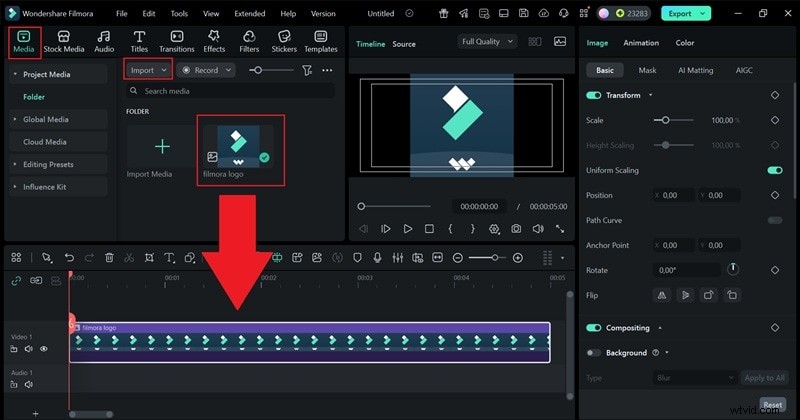Image resolution: width=800 pixels, height=420 pixels.
Task: Open the Full Quality dropdown
Action: [487, 42]
